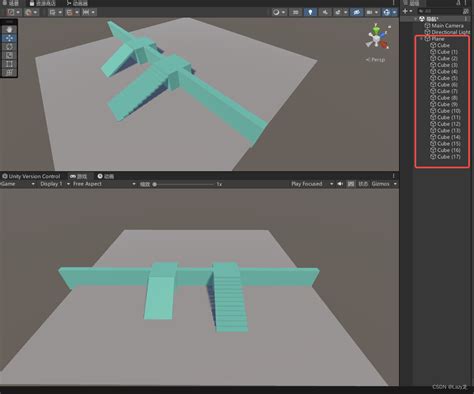This screenshot has height=394, width=474.
Task: Select the Hand view tool
Action: point(9,29)
